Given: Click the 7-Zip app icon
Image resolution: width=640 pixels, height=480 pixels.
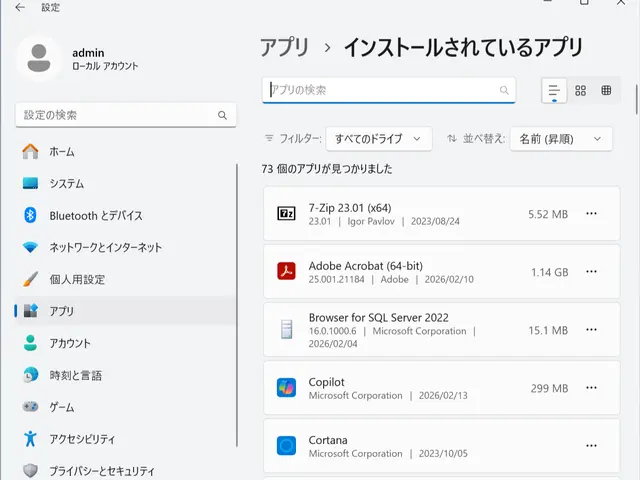Looking at the screenshot, I should click(287, 213).
